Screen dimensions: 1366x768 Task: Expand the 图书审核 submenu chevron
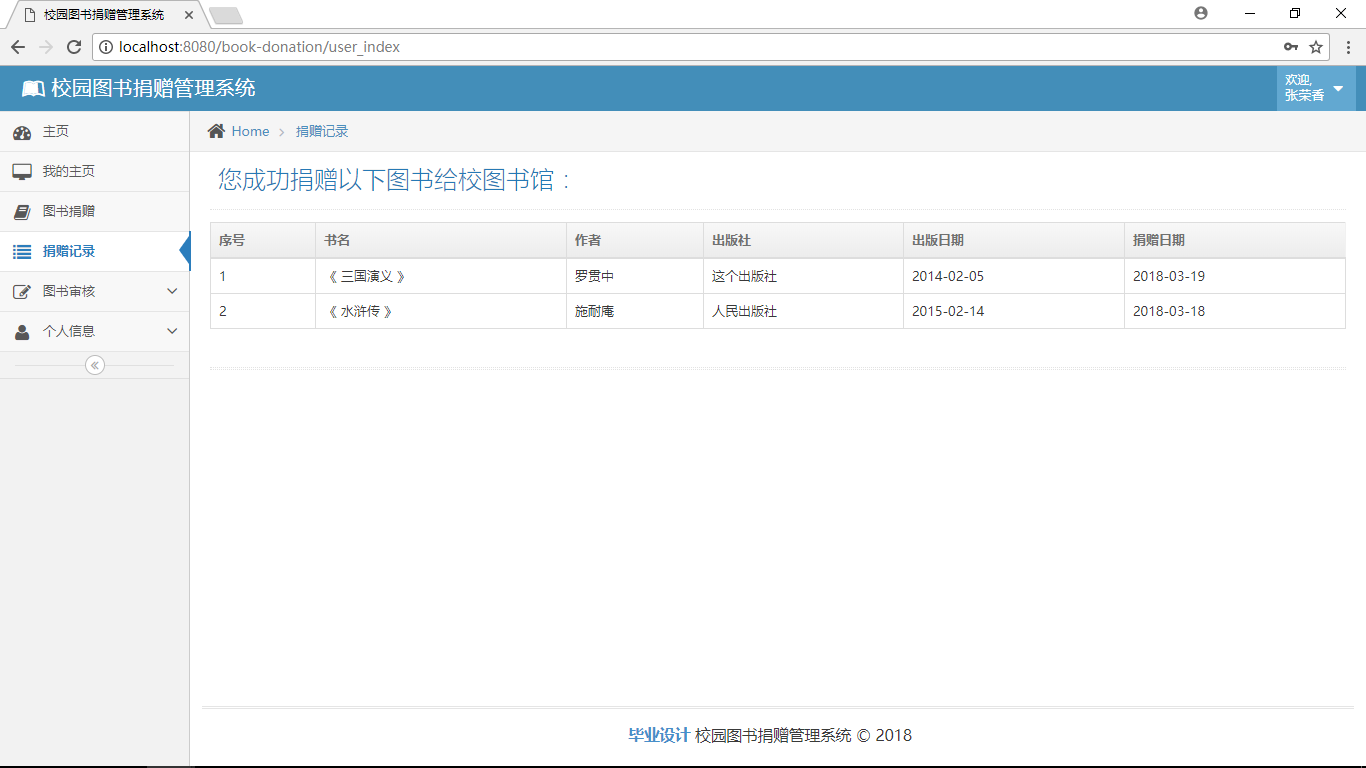click(x=172, y=291)
